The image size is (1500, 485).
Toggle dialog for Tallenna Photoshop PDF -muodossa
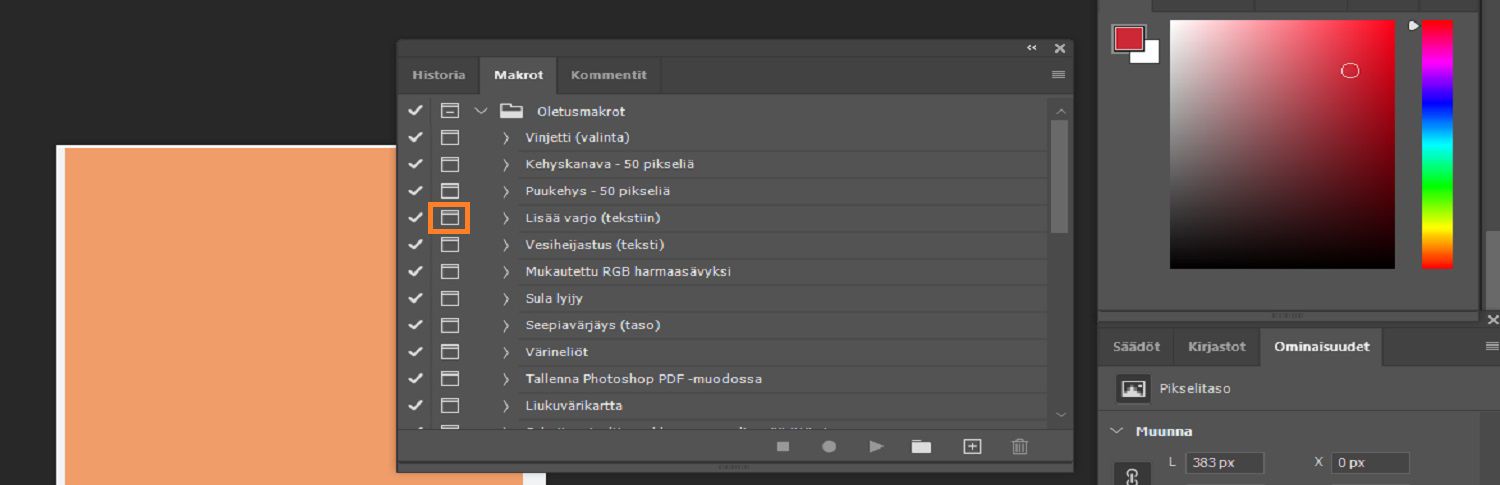pos(450,379)
